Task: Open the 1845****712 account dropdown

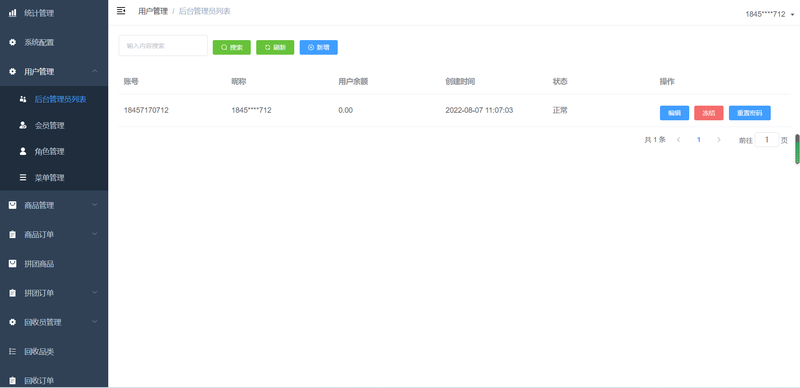Action: [770, 14]
